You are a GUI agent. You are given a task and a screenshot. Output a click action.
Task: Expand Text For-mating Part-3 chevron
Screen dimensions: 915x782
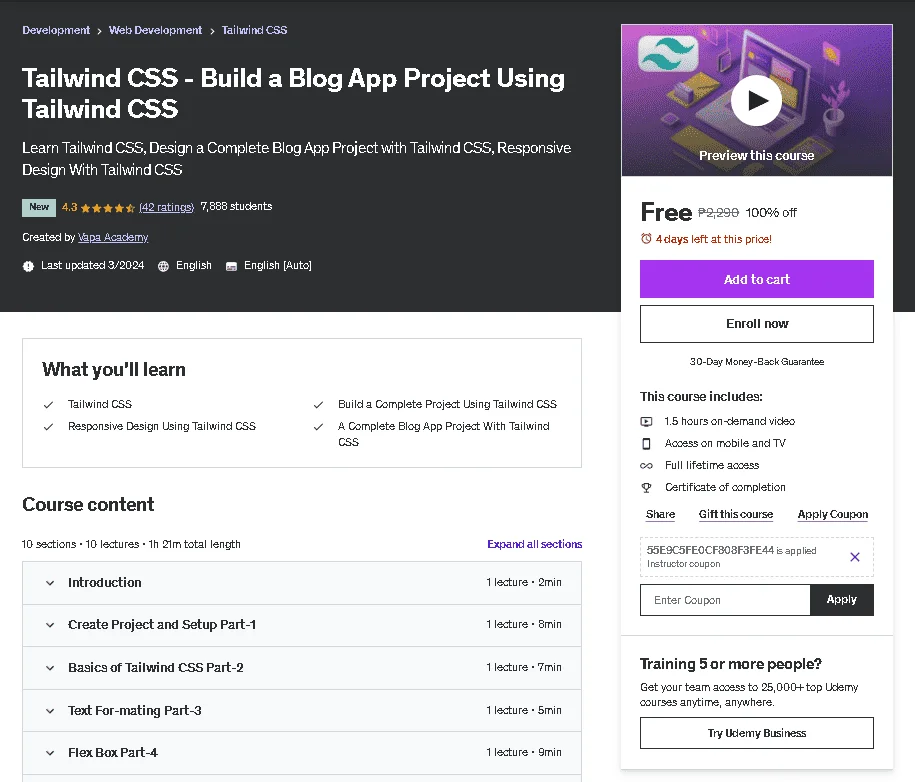point(50,711)
